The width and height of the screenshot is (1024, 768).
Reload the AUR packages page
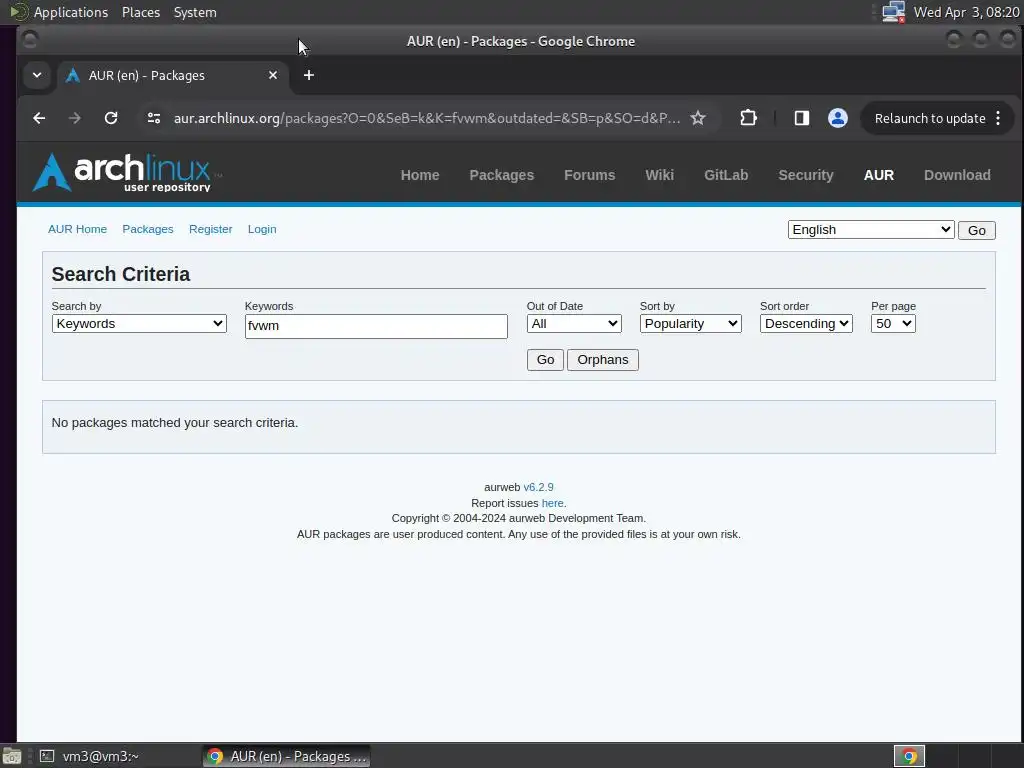point(111,118)
